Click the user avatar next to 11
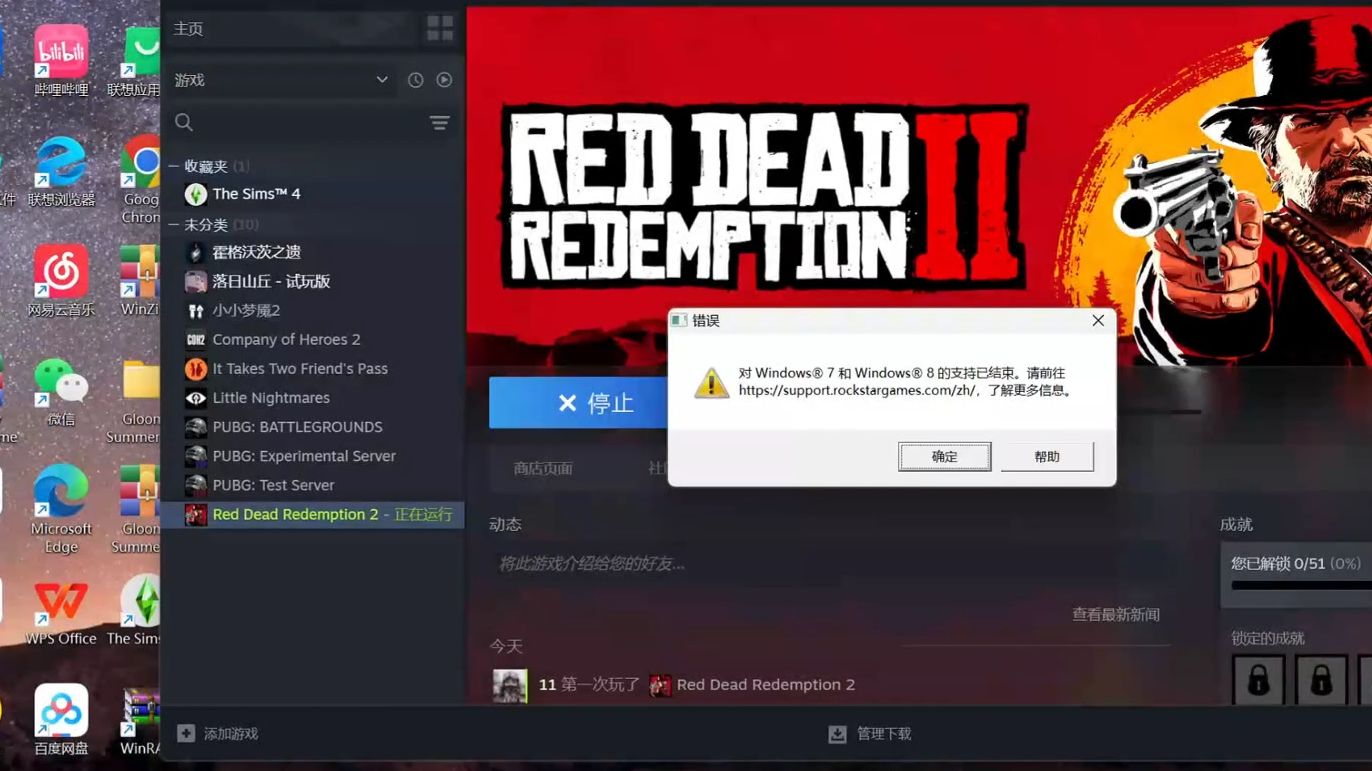The width and height of the screenshot is (1372, 771). (x=510, y=685)
